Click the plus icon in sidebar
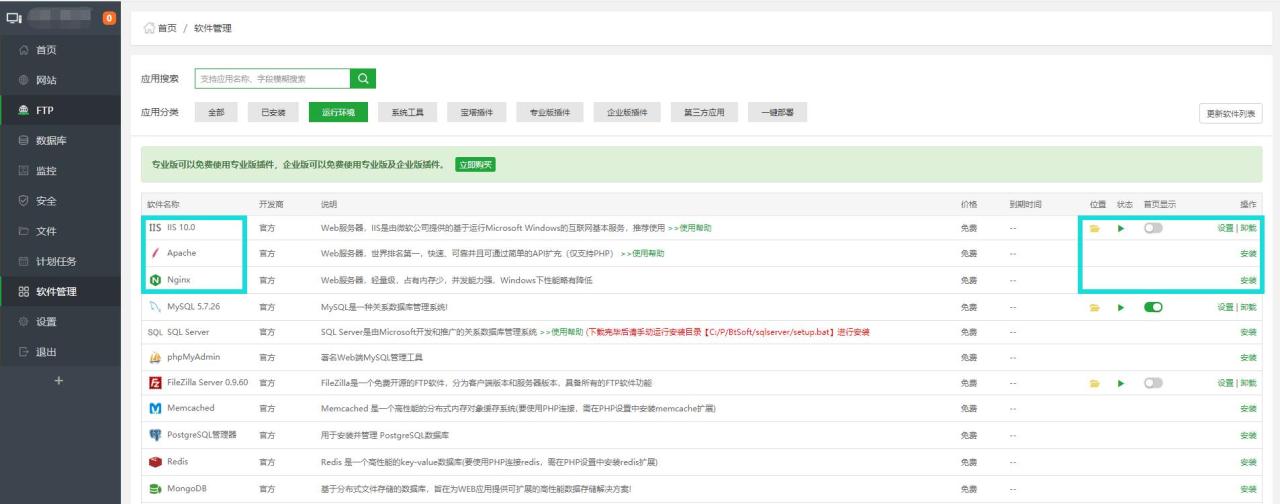 [x=58, y=381]
